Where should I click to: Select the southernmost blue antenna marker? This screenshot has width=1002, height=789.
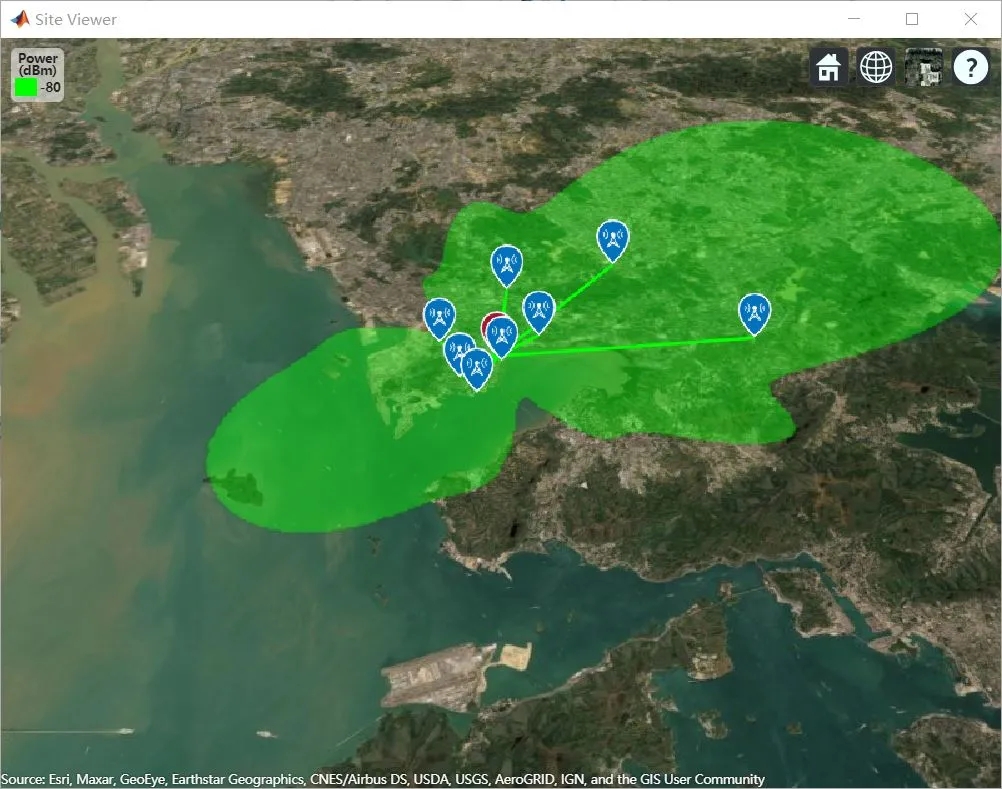tap(477, 369)
